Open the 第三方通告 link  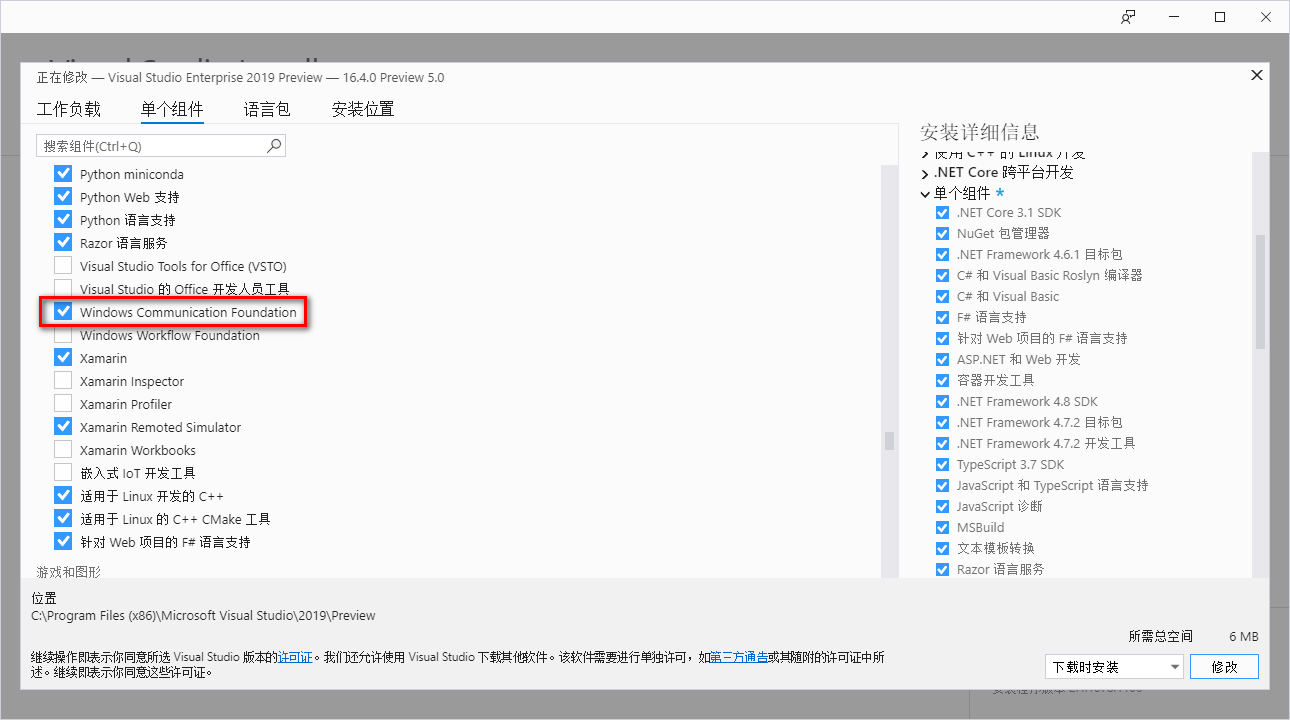click(x=739, y=657)
